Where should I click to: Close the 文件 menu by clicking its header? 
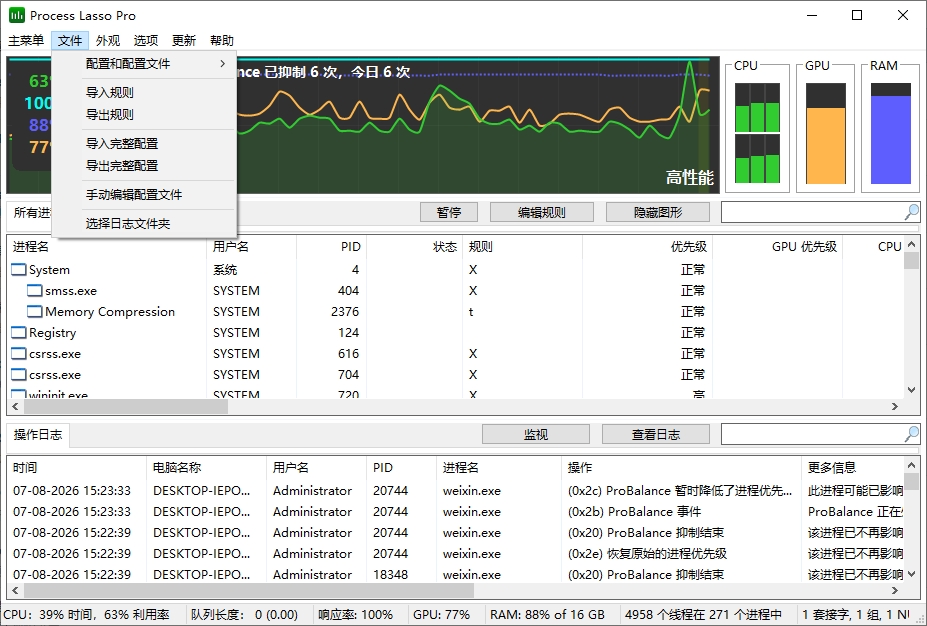pos(70,40)
